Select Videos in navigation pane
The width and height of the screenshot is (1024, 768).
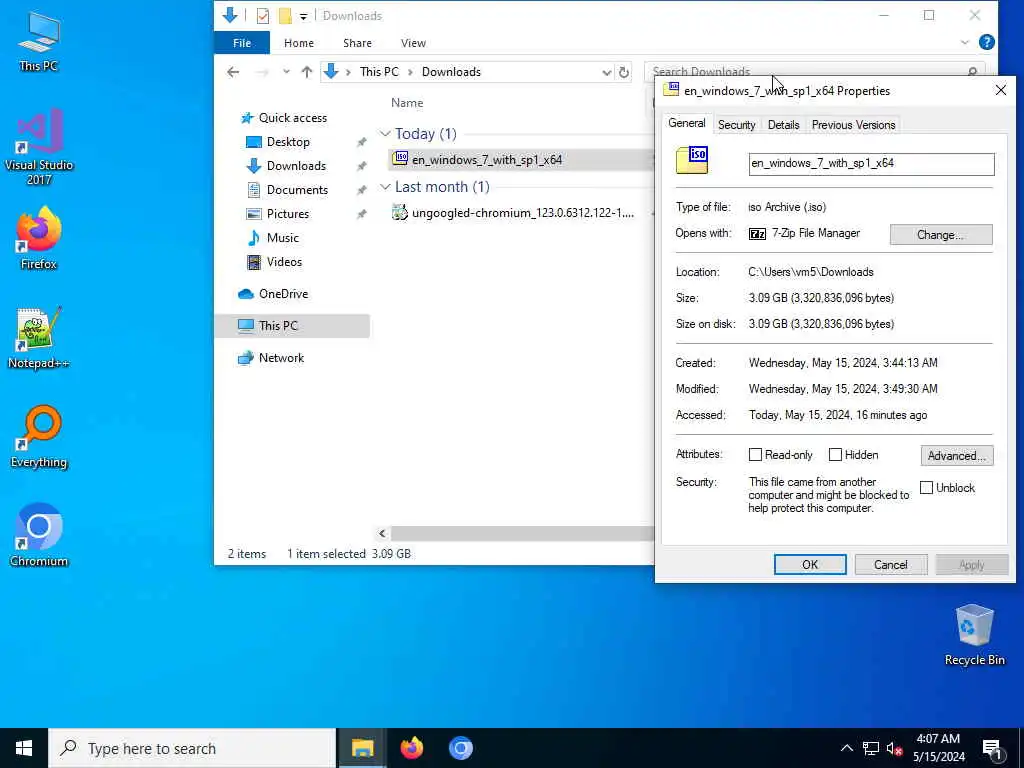[284, 262]
